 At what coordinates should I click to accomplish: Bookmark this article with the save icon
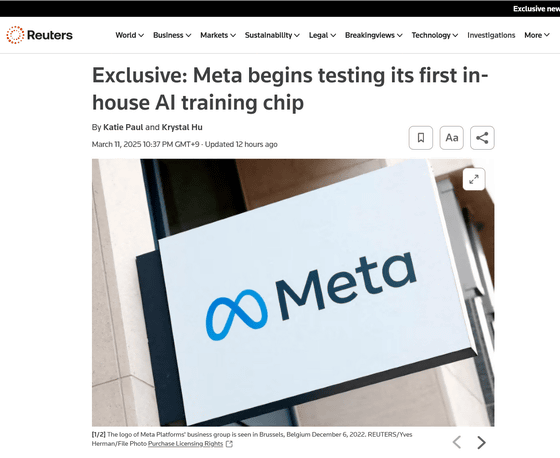tap(421, 138)
